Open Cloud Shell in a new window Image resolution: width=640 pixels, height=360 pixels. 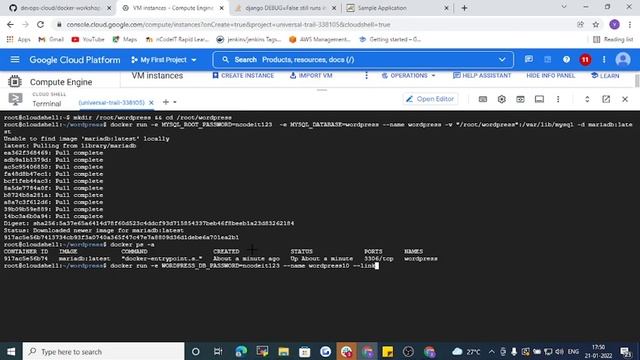point(606,99)
